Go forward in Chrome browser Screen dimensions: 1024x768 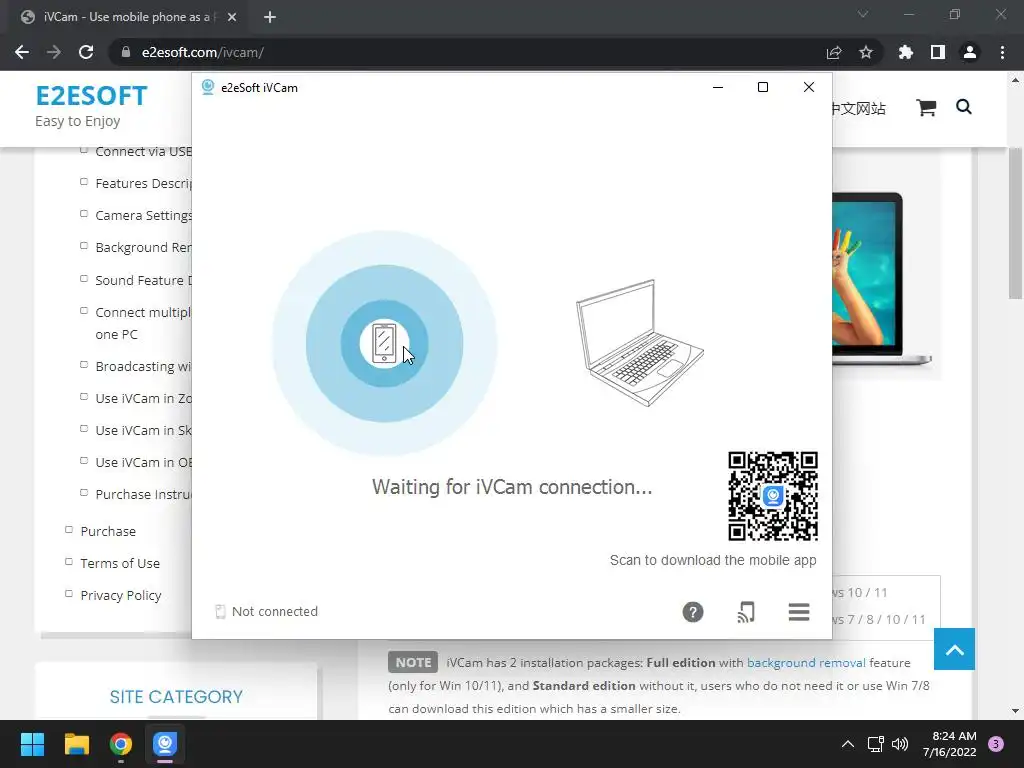[54, 52]
